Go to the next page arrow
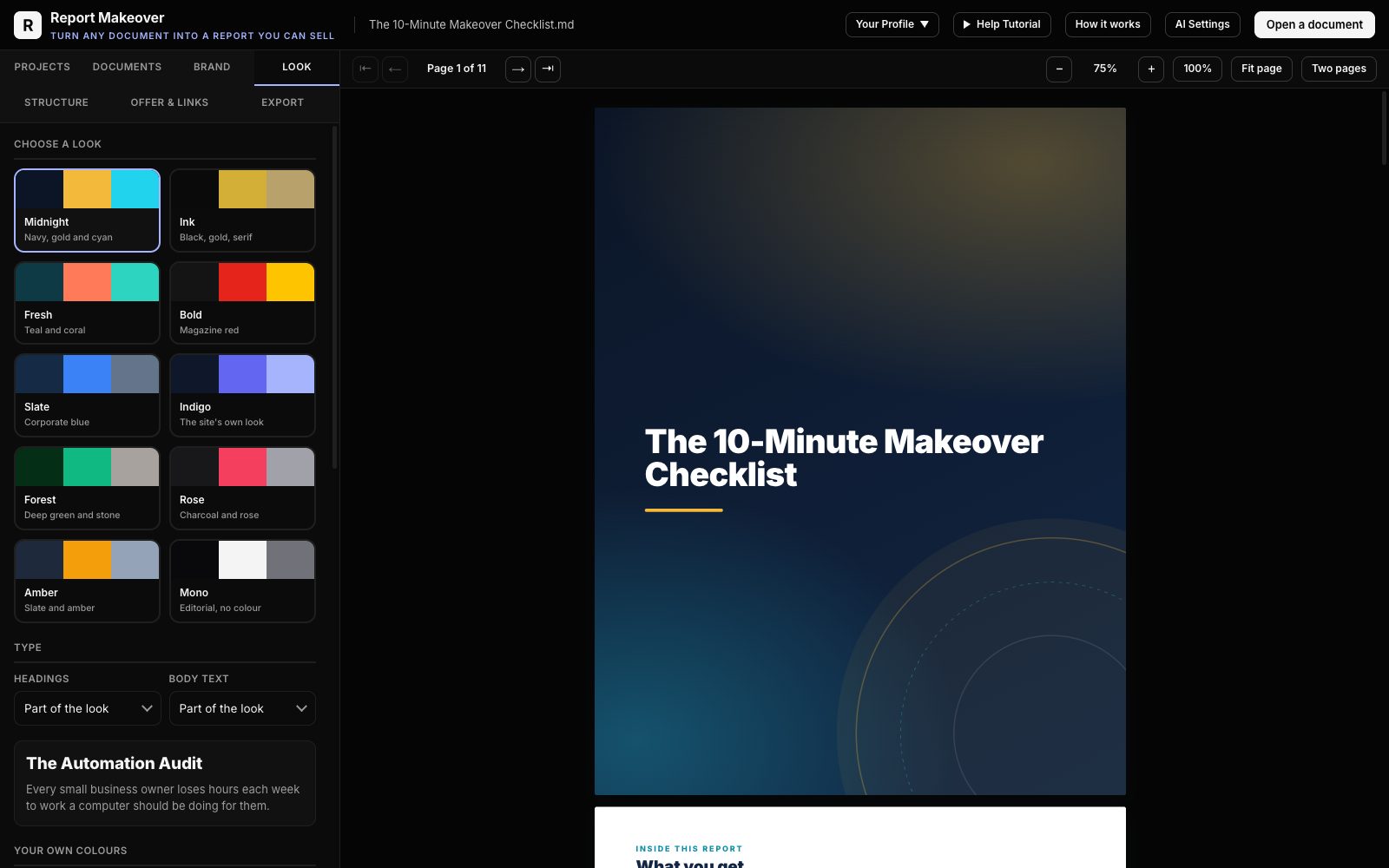This screenshot has width=1389, height=868. pos(518,69)
